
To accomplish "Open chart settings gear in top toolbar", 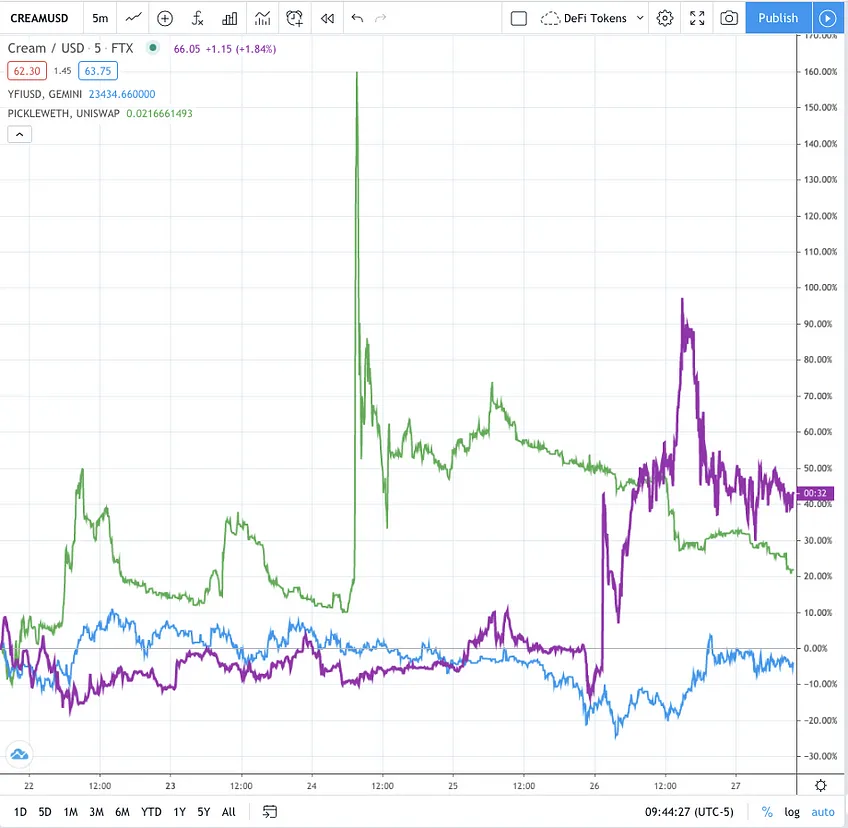I will coord(665,18).
